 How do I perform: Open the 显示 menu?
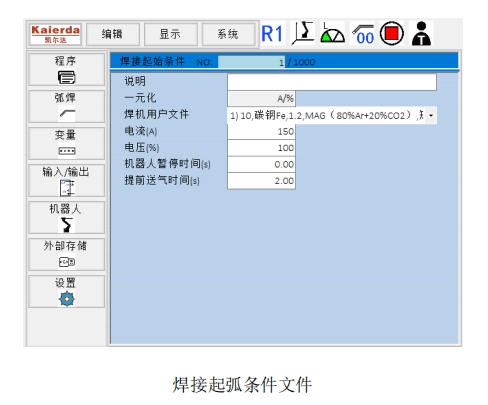click(170, 34)
